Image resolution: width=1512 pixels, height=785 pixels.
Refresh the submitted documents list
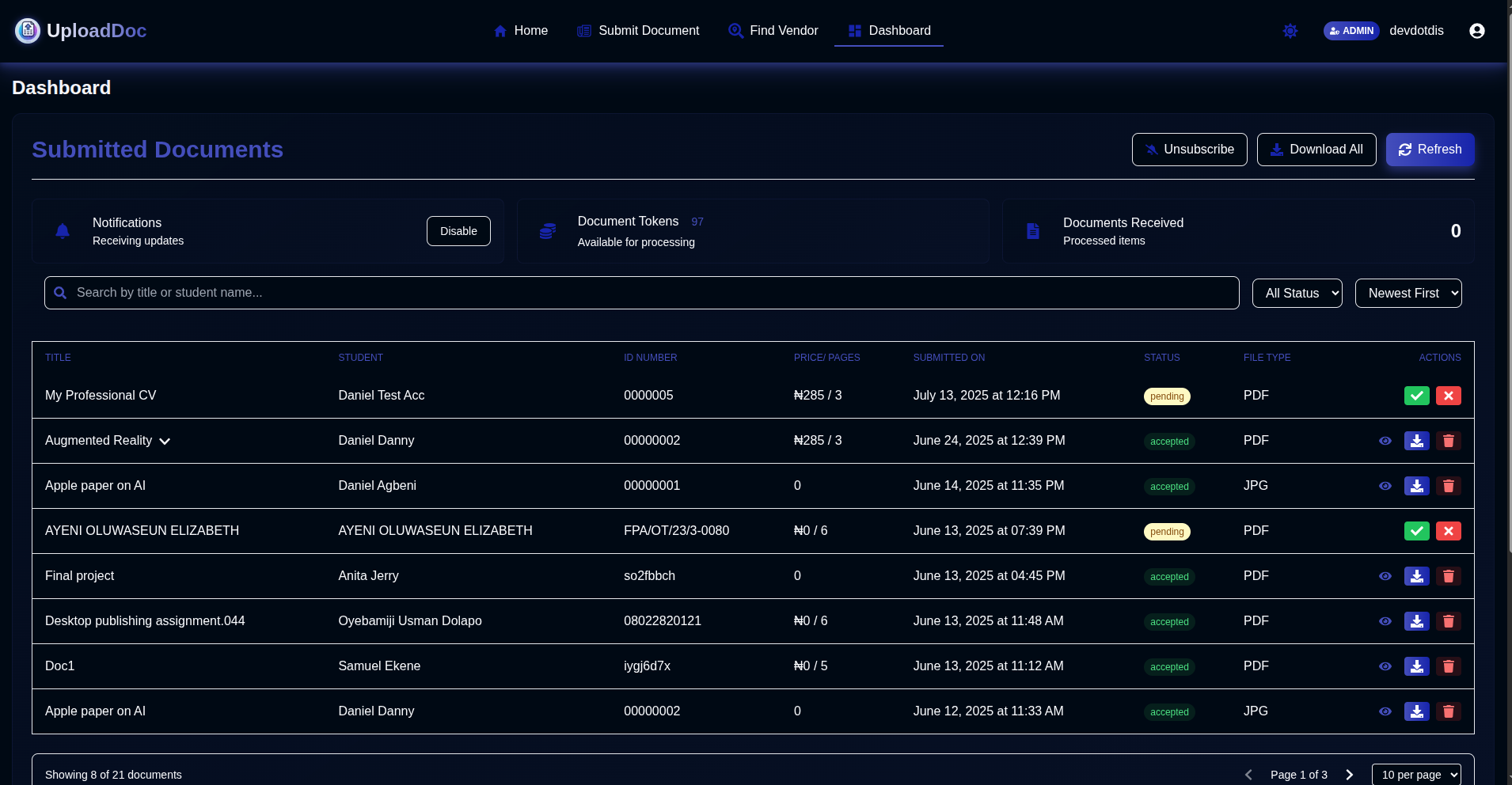pyautogui.click(x=1430, y=150)
